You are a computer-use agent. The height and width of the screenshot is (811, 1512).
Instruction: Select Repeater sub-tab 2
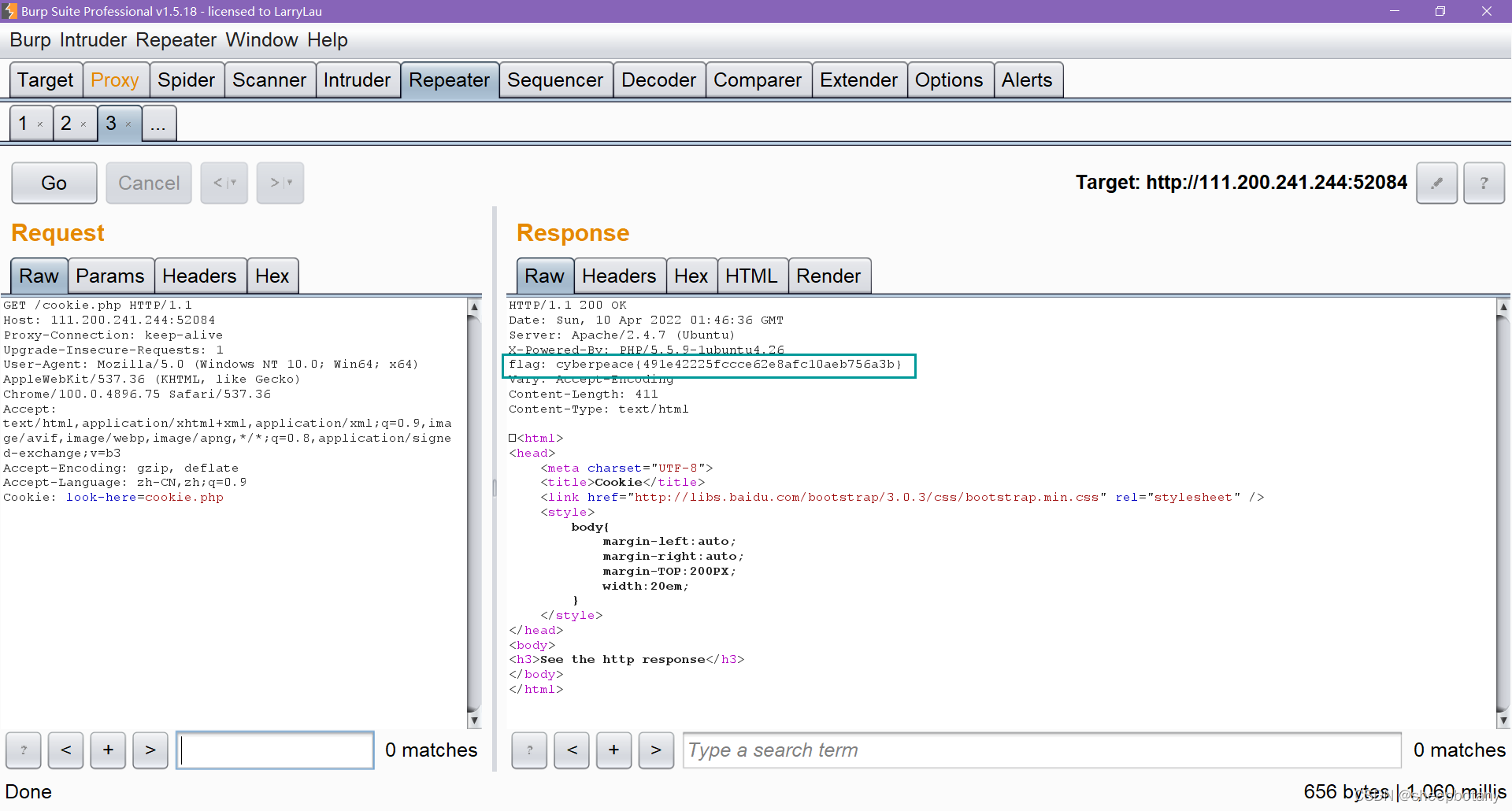(66, 124)
